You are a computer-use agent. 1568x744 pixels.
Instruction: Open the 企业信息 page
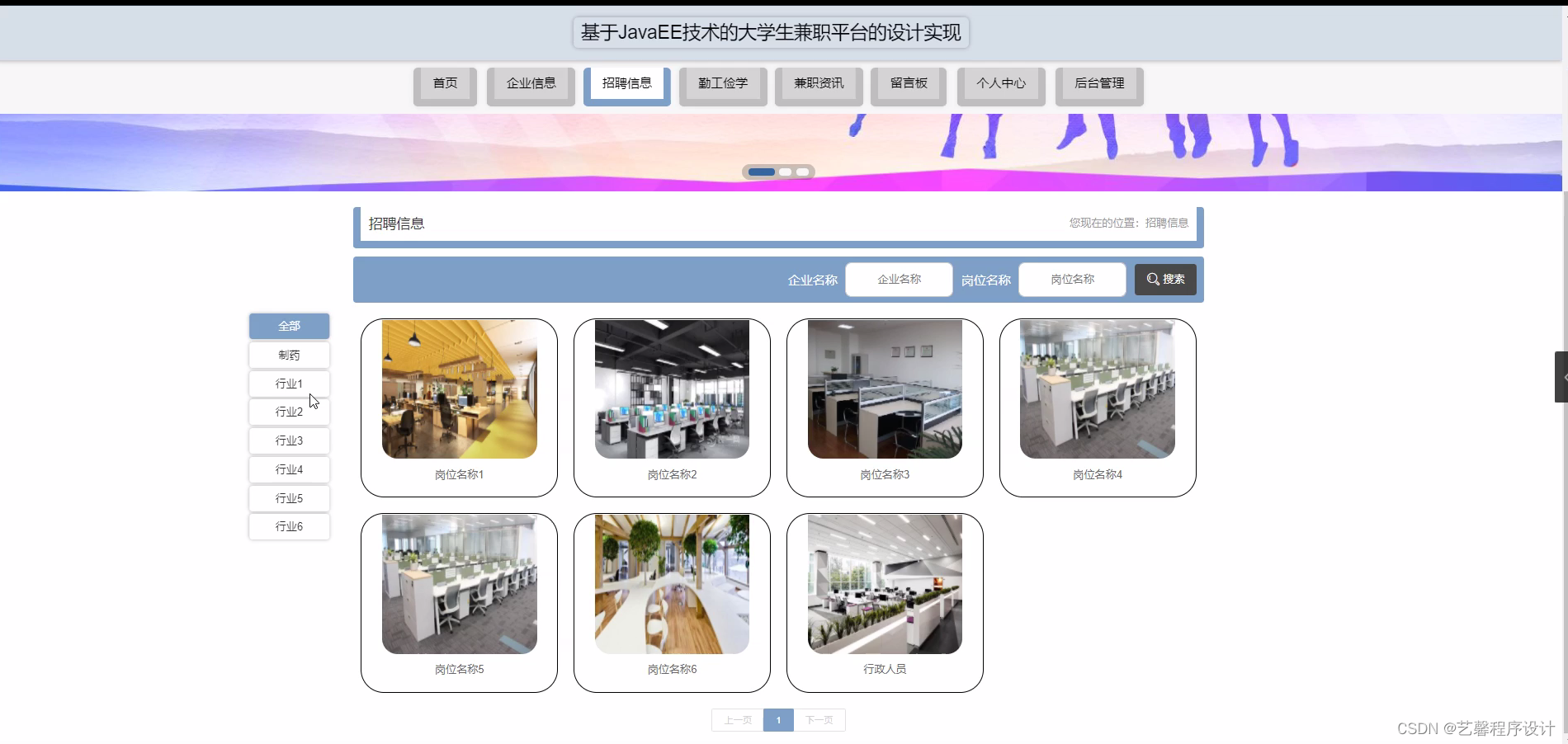pyautogui.click(x=530, y=83)
